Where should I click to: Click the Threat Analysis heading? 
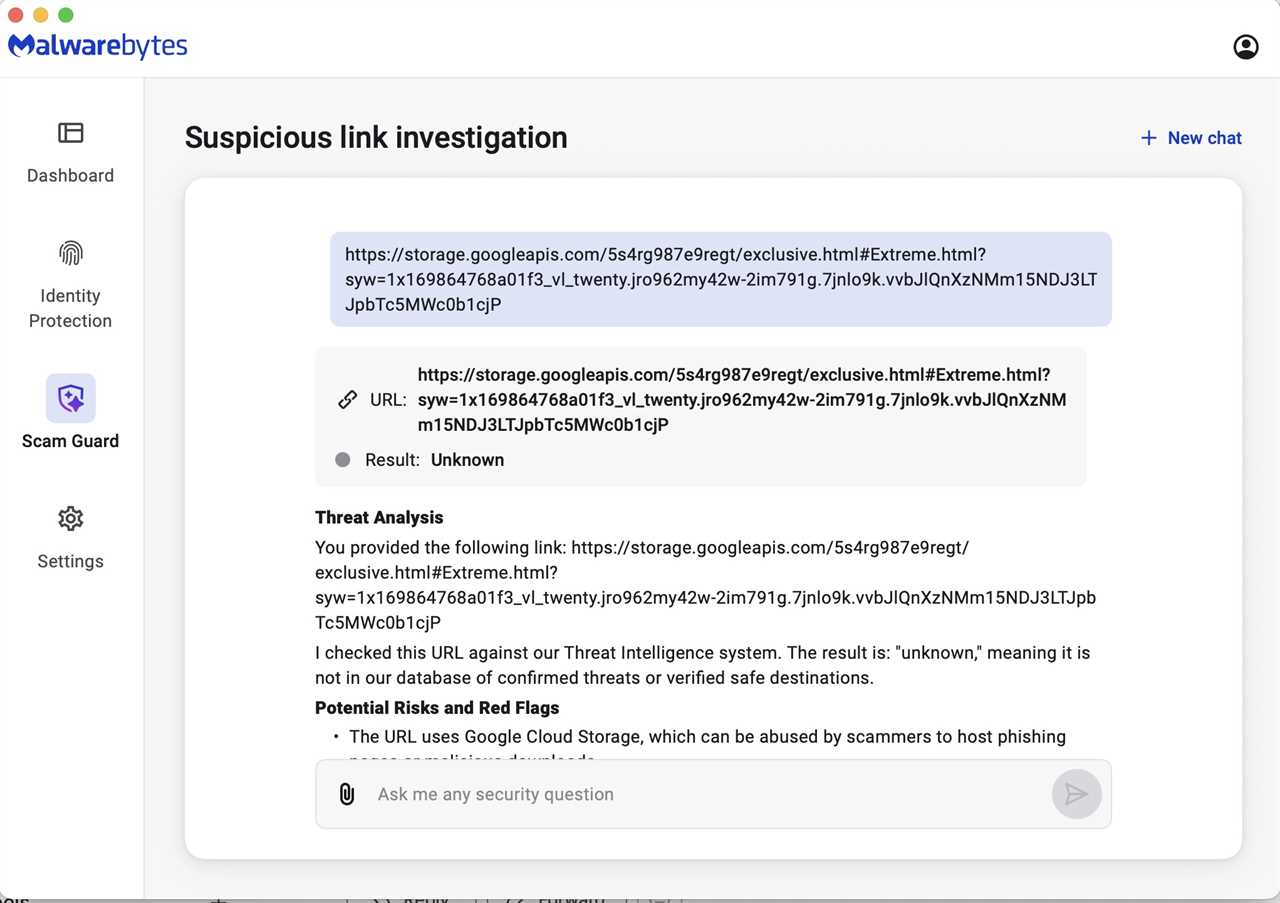coord(379,517)
